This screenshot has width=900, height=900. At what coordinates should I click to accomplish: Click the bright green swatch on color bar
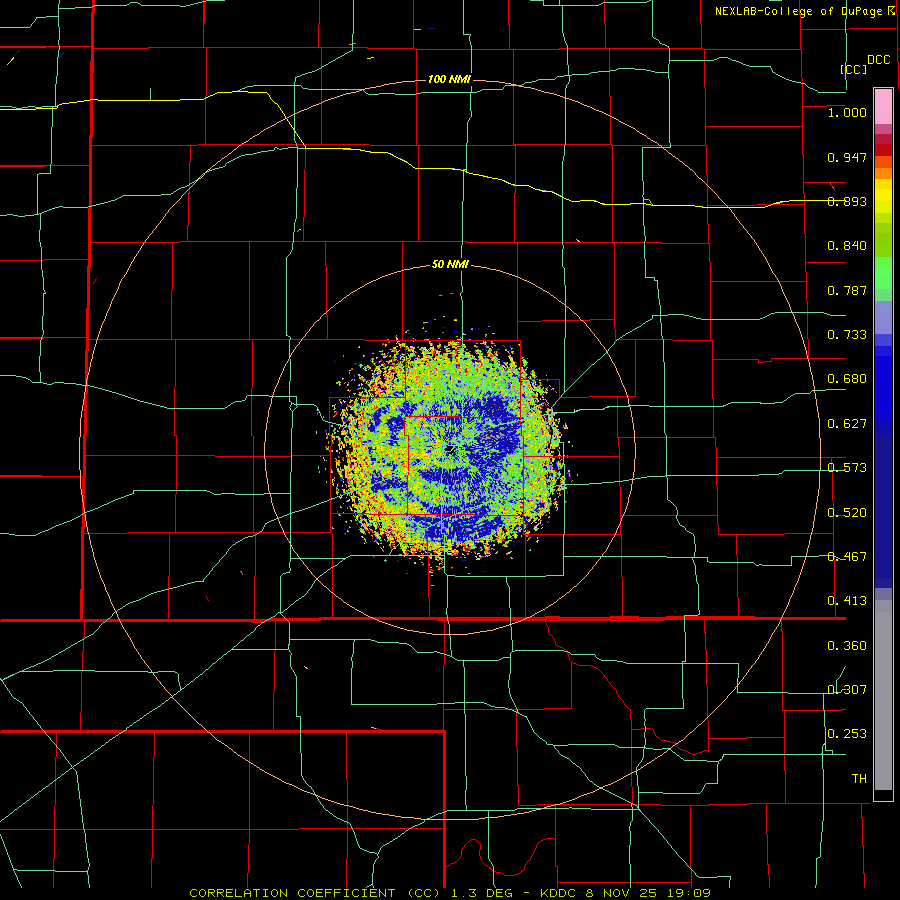[x=883, y=273]
